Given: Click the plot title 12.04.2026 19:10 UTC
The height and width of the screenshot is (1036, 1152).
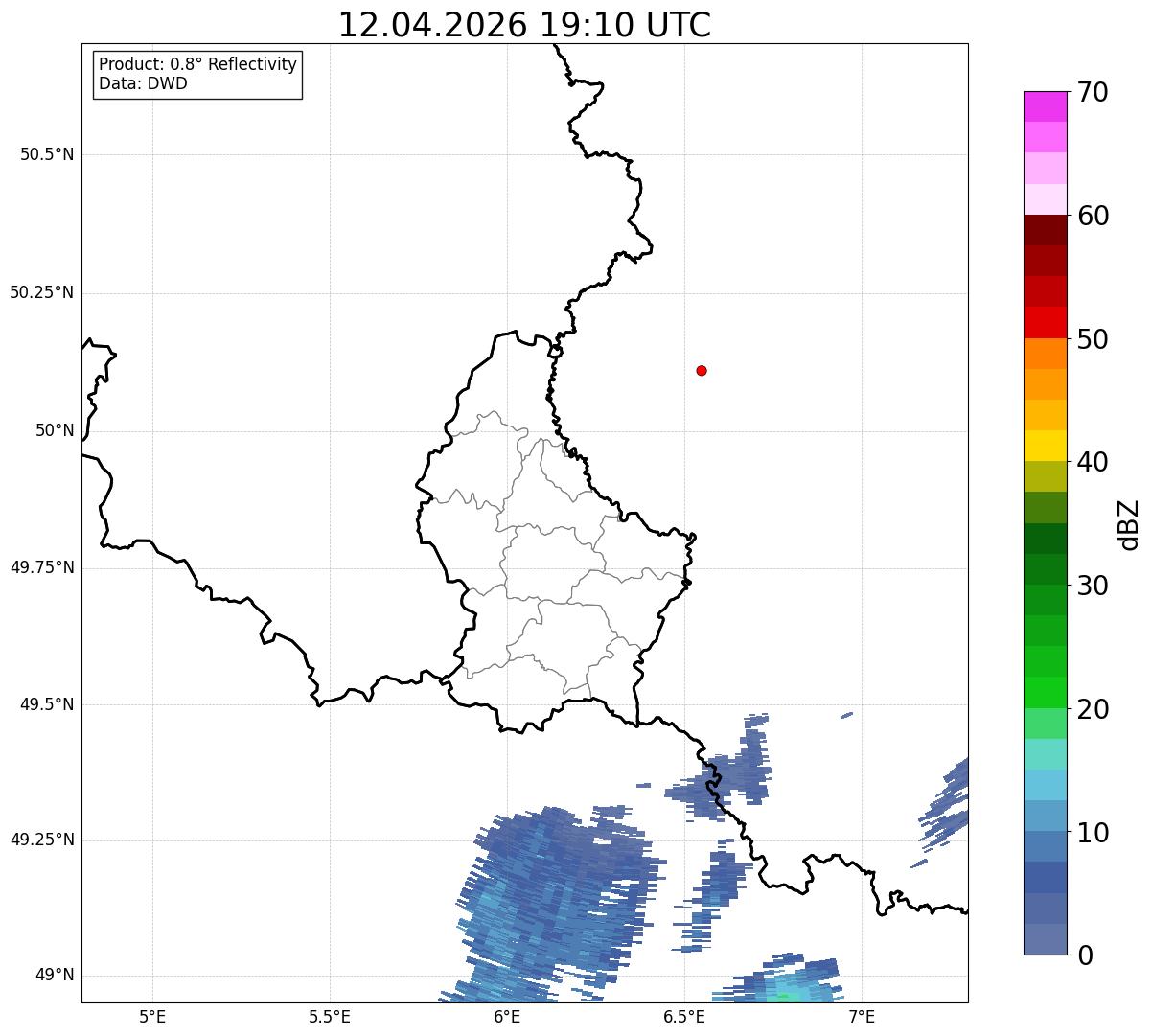Looking at the screenshot, I should 524,25.
